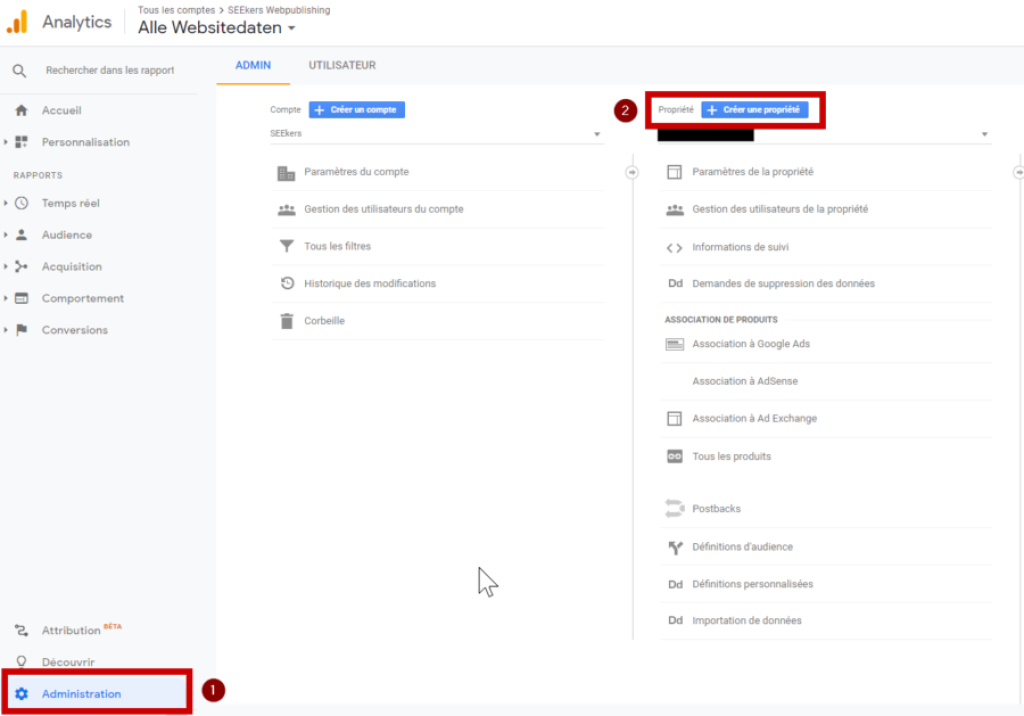Open the Alle Websitedaten view dropdown
The width and height of the screenshot is (1024, 716).
tap(217, 28)
